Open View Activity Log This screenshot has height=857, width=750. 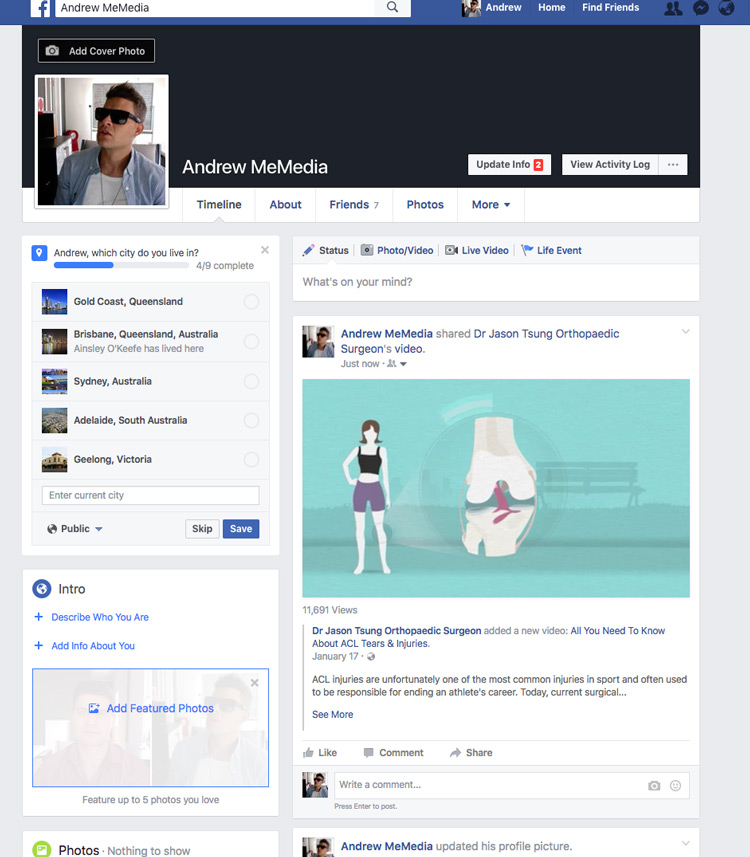(610, 165)
